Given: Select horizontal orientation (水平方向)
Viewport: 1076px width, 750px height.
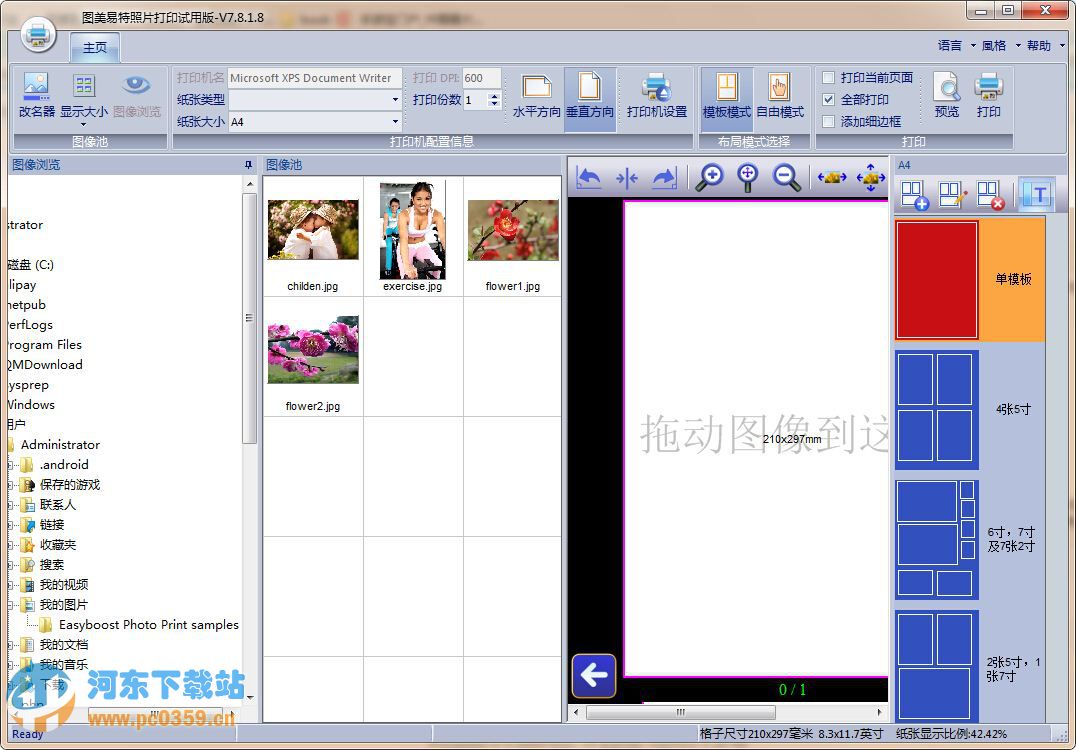Looking at the screenshot, I should 537,95.
